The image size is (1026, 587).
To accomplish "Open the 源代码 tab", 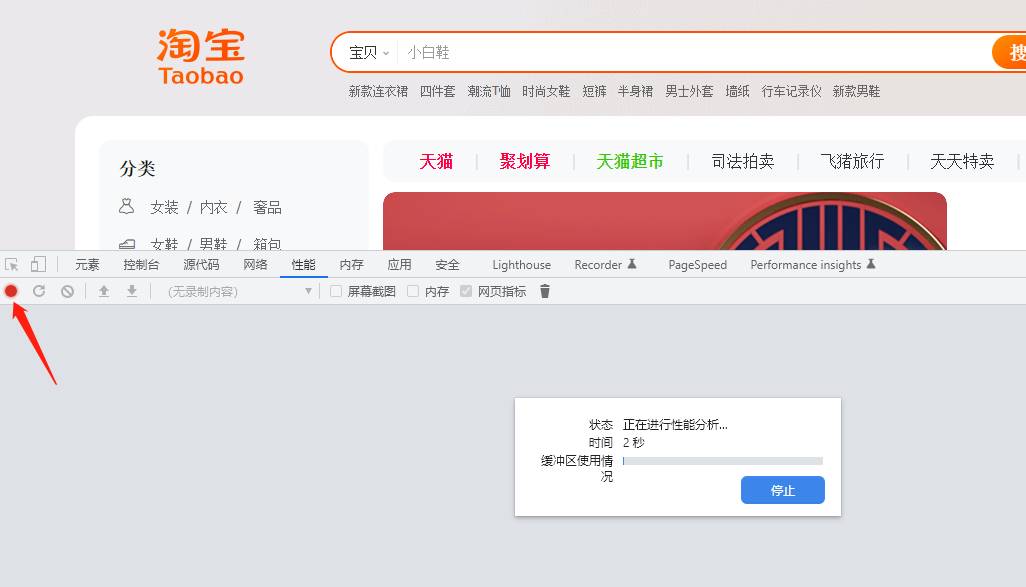I will point(201,264).
